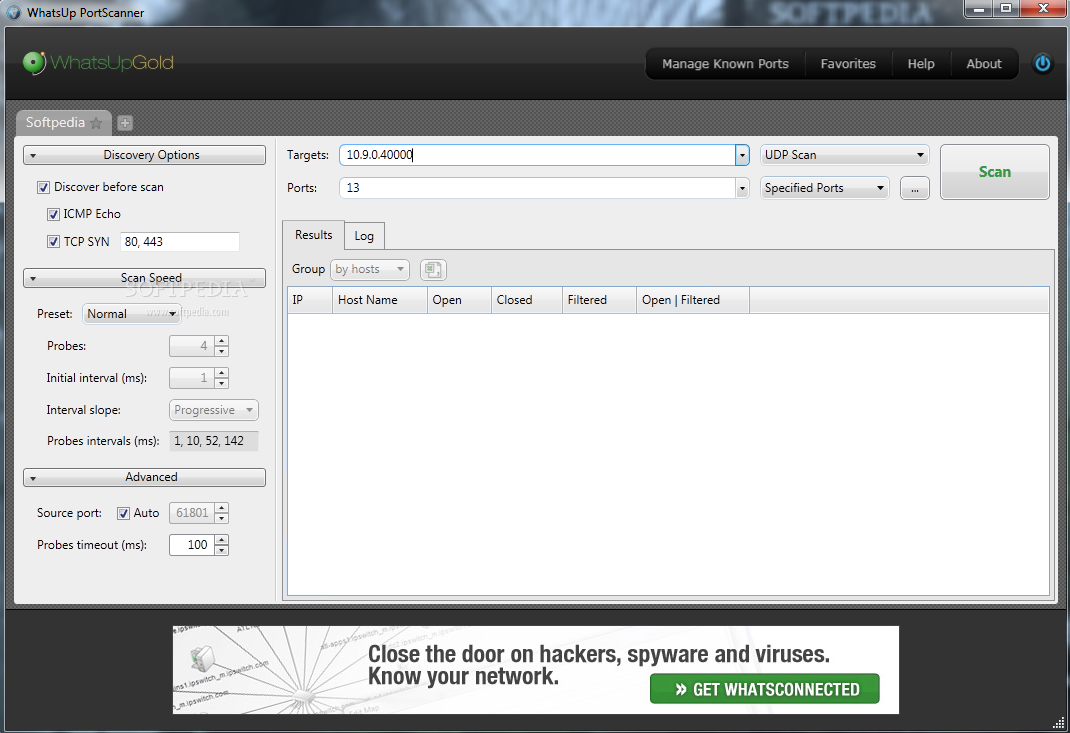Open the About menu item
The height and width of the screenshot is (733, 1070).
[984, 63]
